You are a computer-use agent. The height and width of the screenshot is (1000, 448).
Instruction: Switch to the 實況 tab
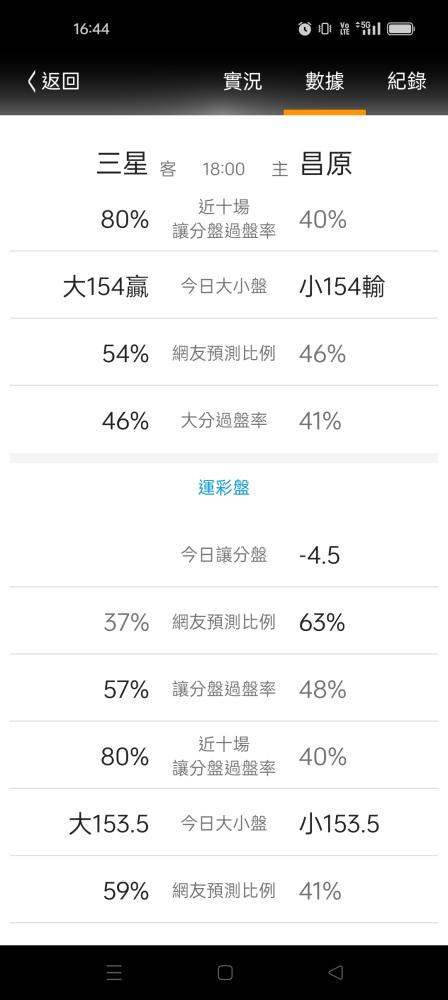click(x=243, y=82)
